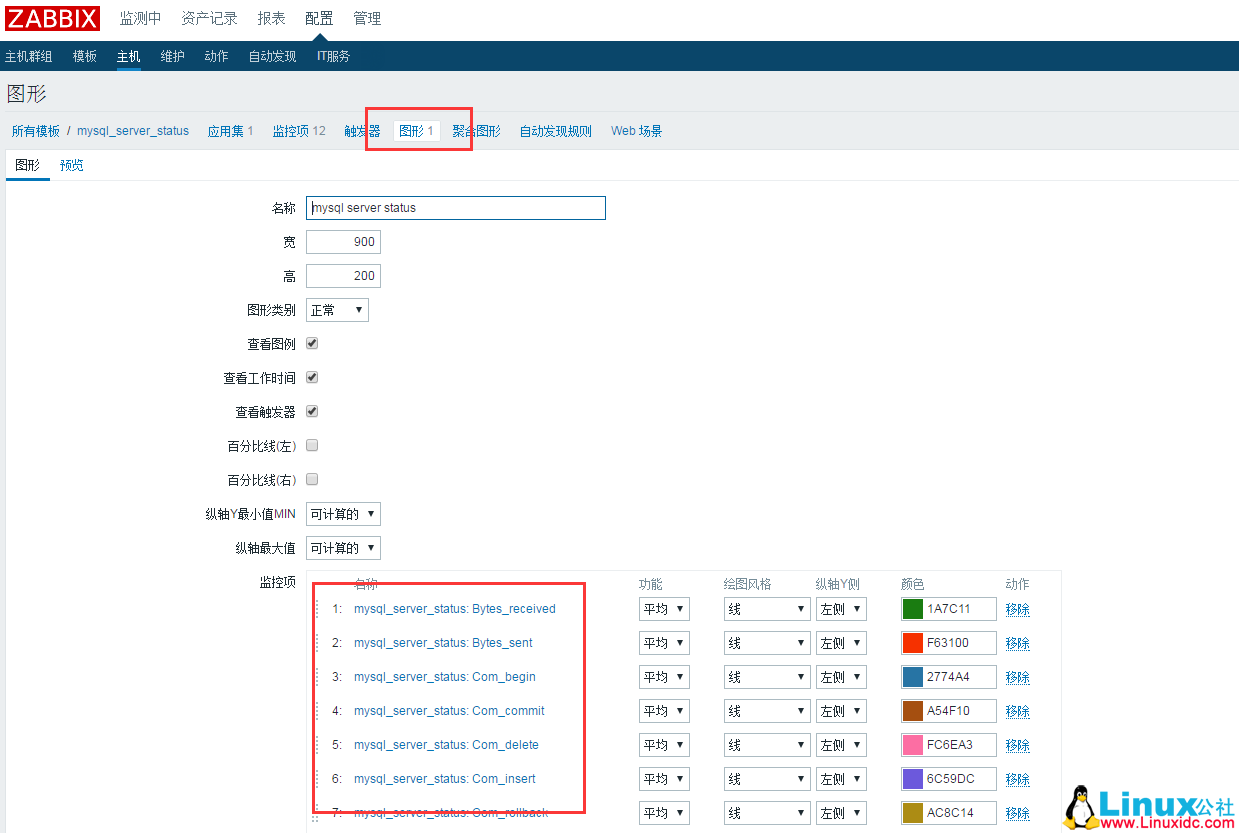Click 移除 next to Bytes_received

pos(1016,608)
